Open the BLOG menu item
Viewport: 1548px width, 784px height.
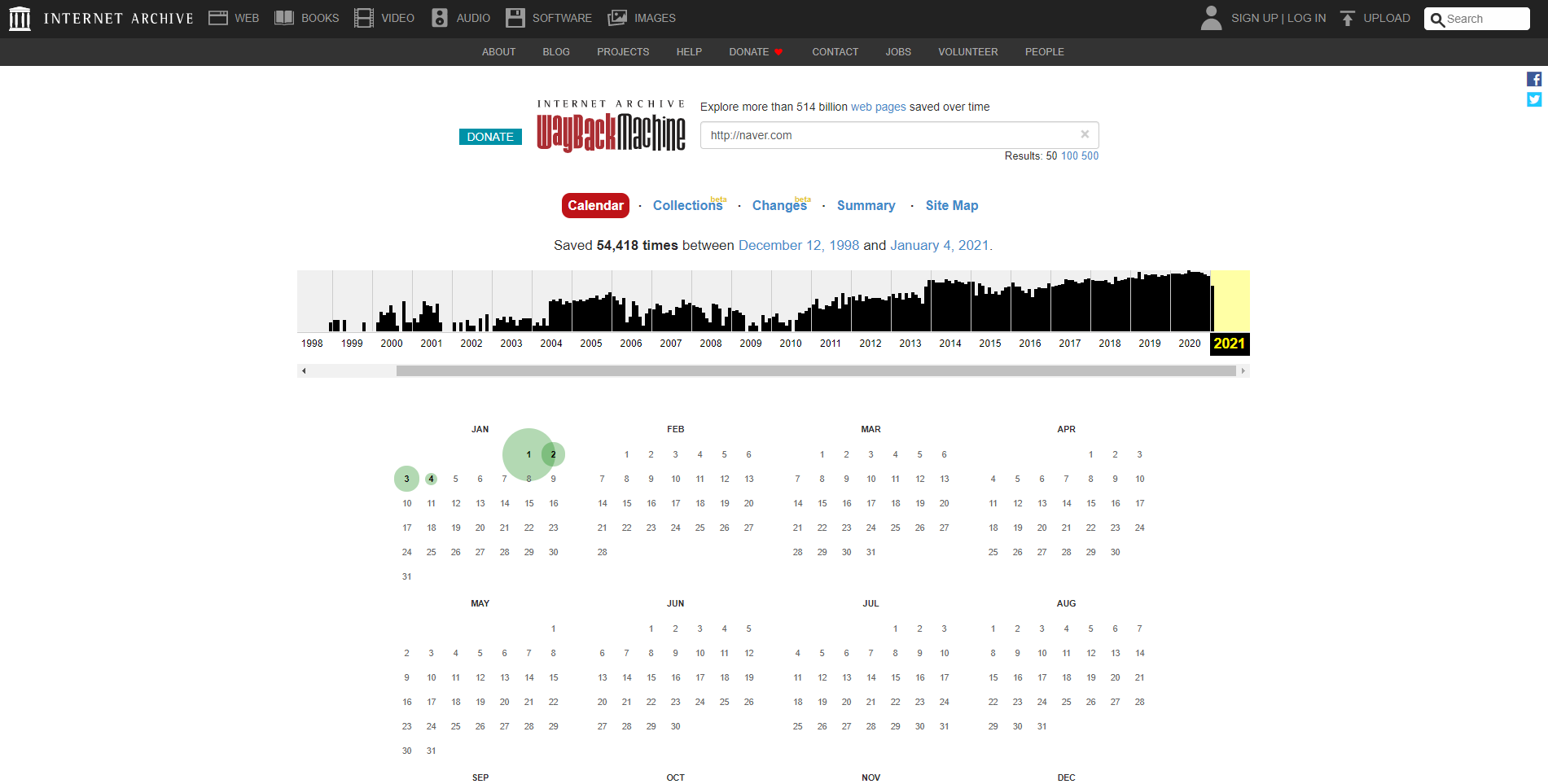[x=556, y=52]
